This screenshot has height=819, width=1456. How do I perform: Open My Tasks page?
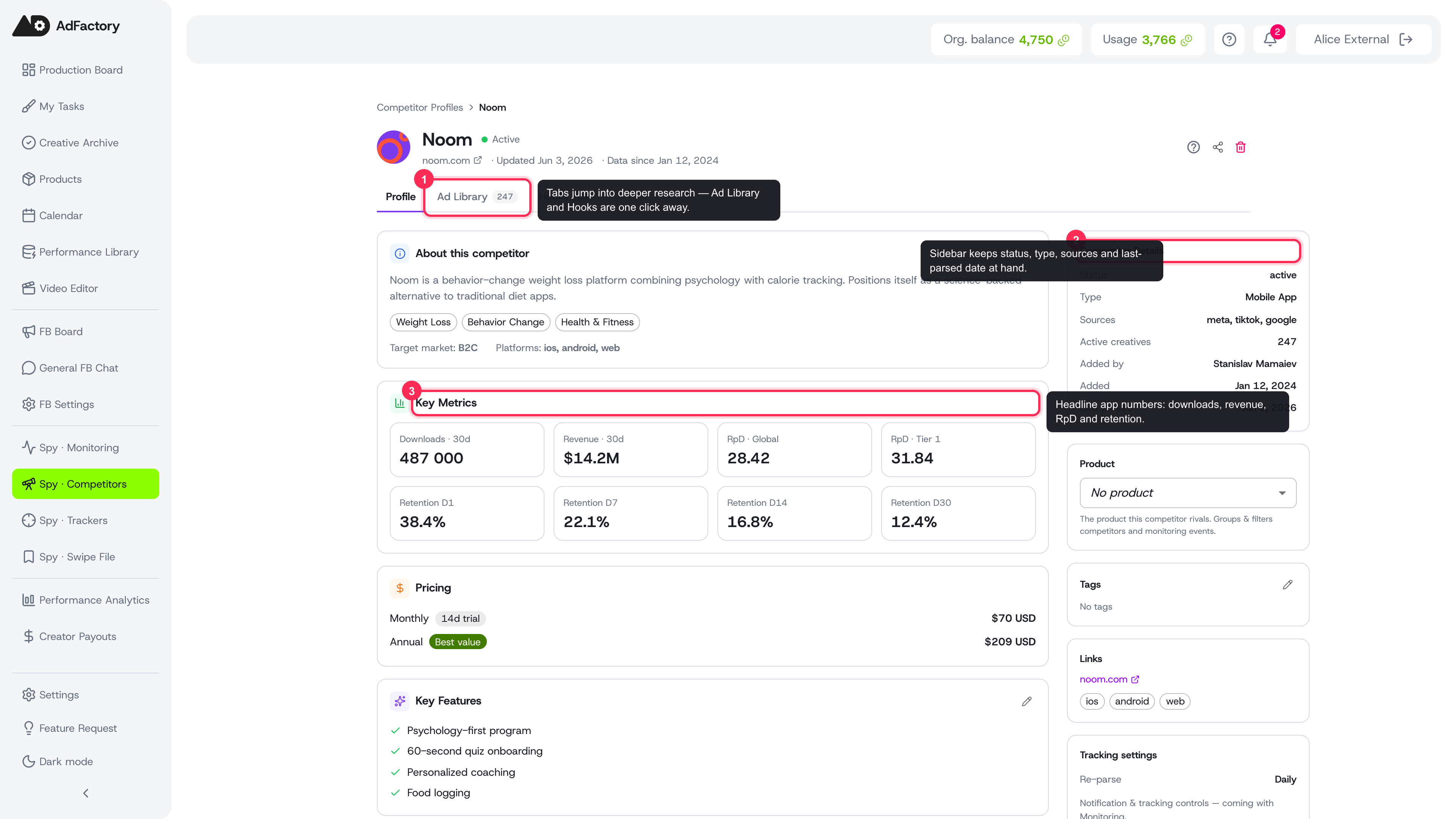pos(85,106)
